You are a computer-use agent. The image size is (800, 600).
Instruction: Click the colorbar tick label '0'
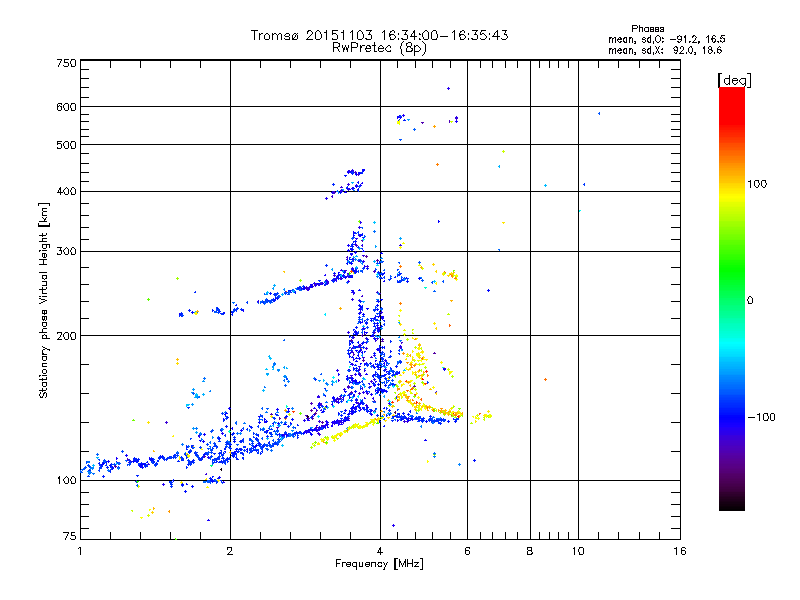pyautogui.click(x=750, y=301)
